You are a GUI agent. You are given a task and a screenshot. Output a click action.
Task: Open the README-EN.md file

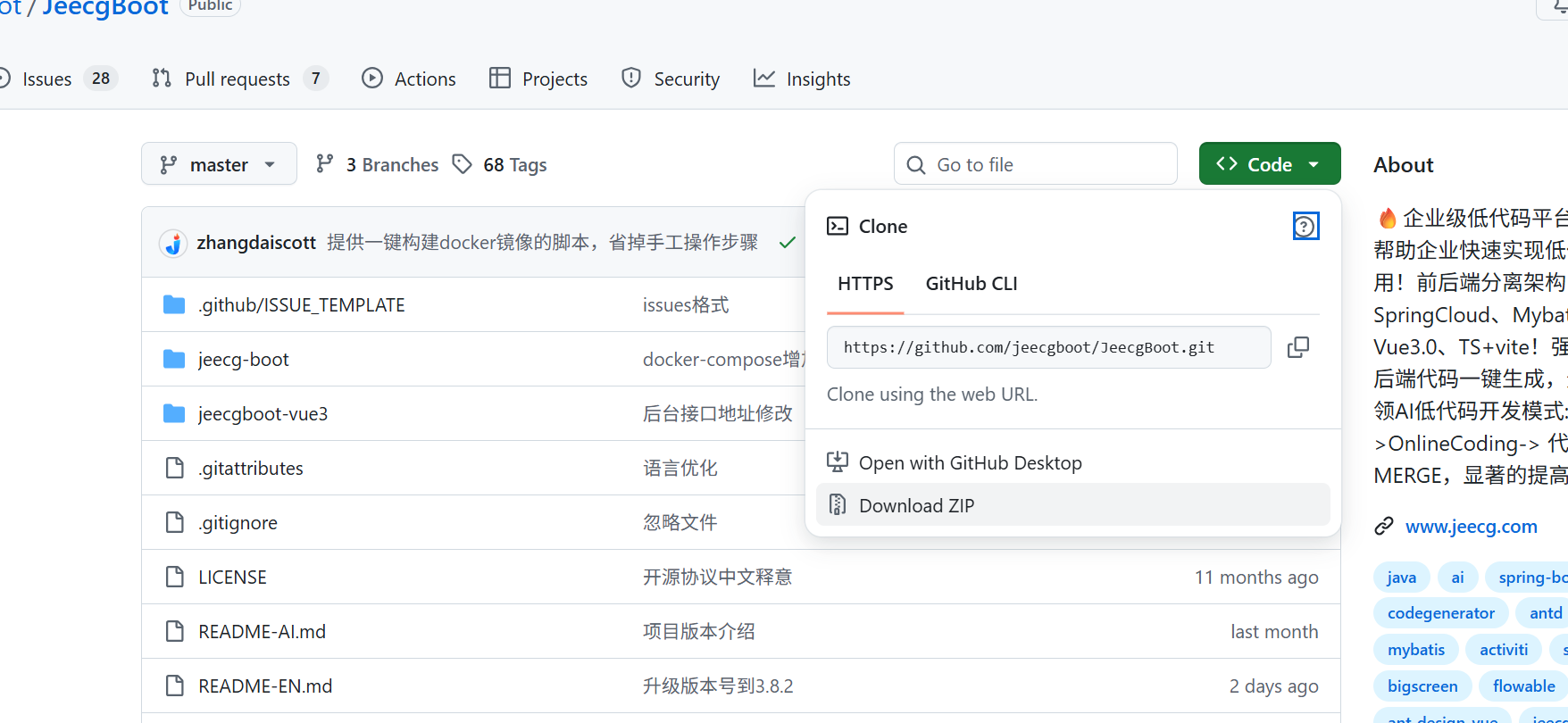click(265, 686)
